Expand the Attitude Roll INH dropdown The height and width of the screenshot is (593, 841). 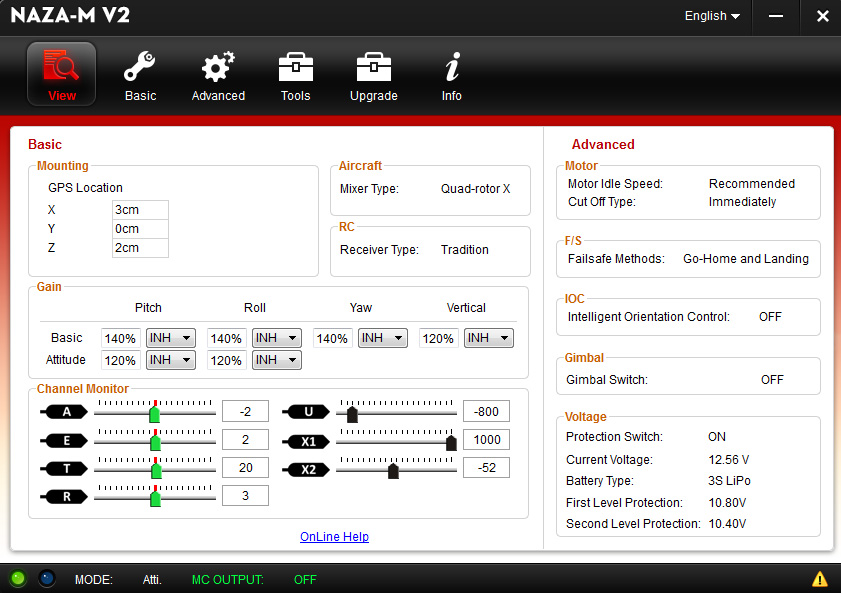(277, 360)
